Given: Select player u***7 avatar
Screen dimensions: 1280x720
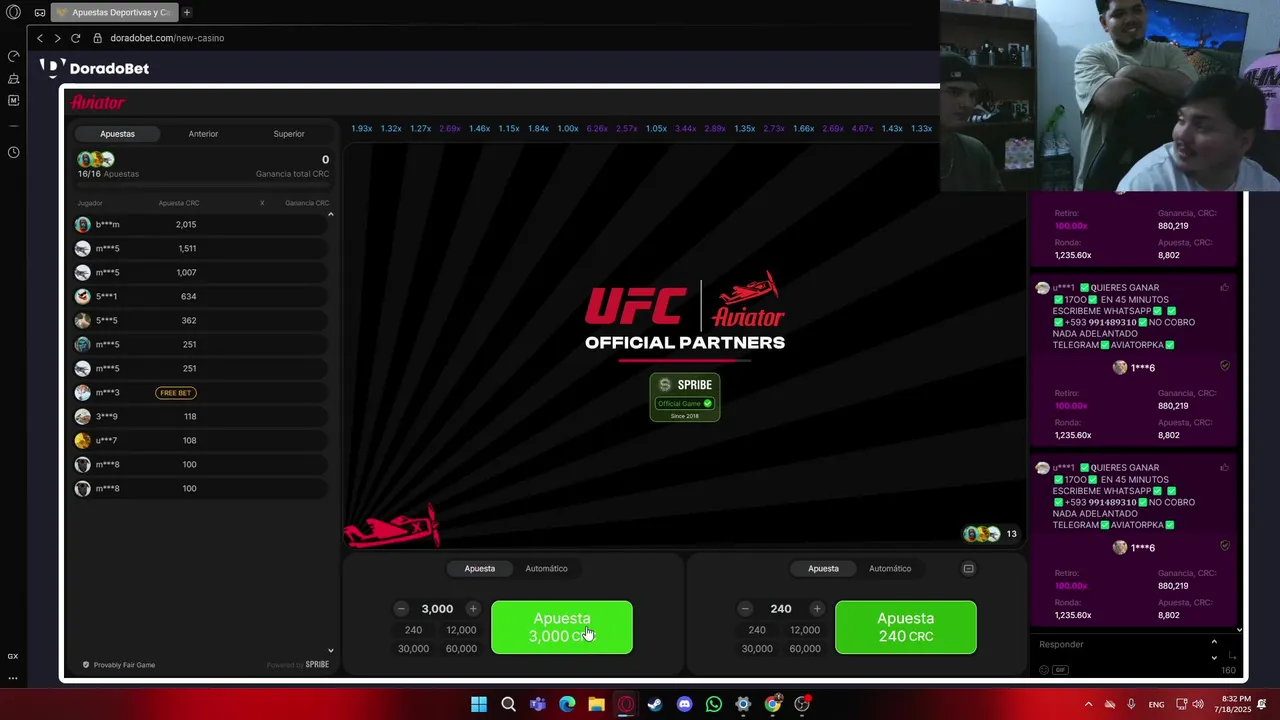Looking at the screenshot, I should point(83,440).
